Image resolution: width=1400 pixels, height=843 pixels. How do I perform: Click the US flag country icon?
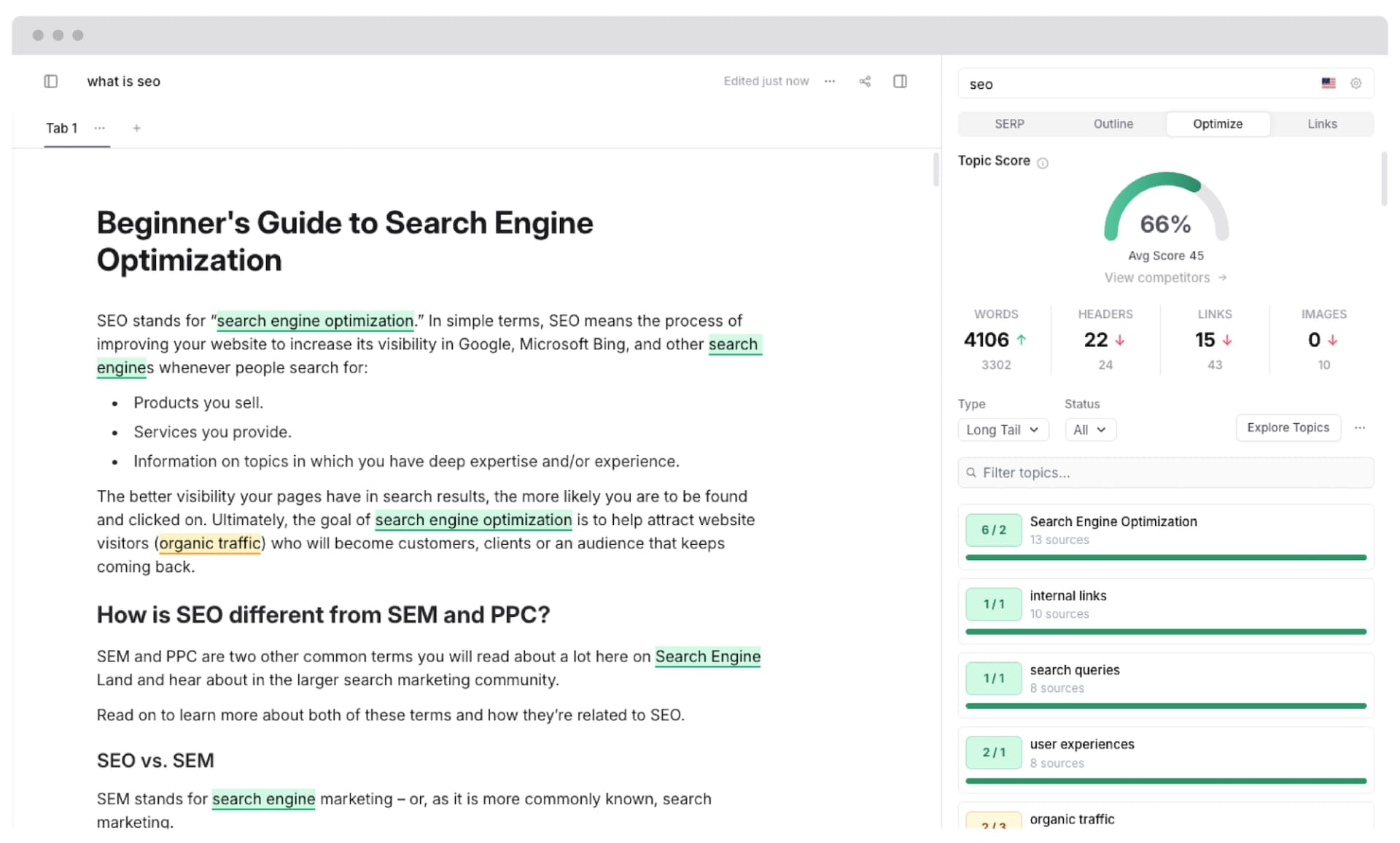tap(1329, 83)
